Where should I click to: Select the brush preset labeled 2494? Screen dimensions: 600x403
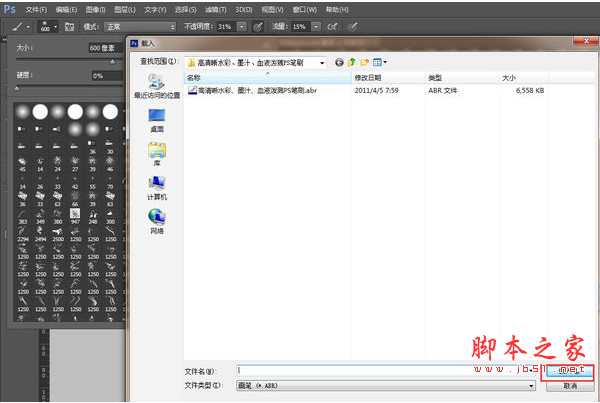click(x=40, y=234)
